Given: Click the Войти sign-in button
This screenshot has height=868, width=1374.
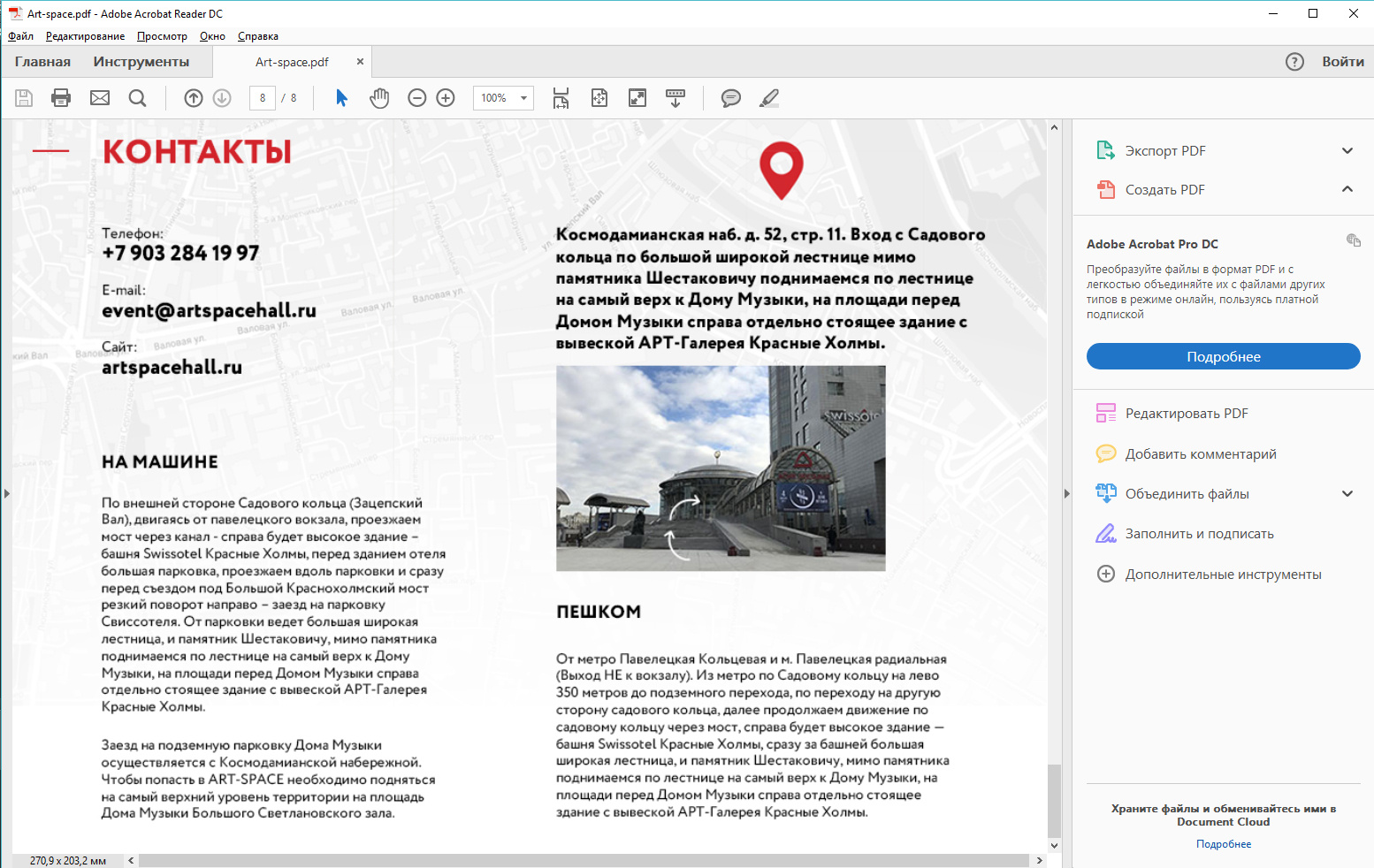Looking at the screenshot, I should click(1343, 62).
